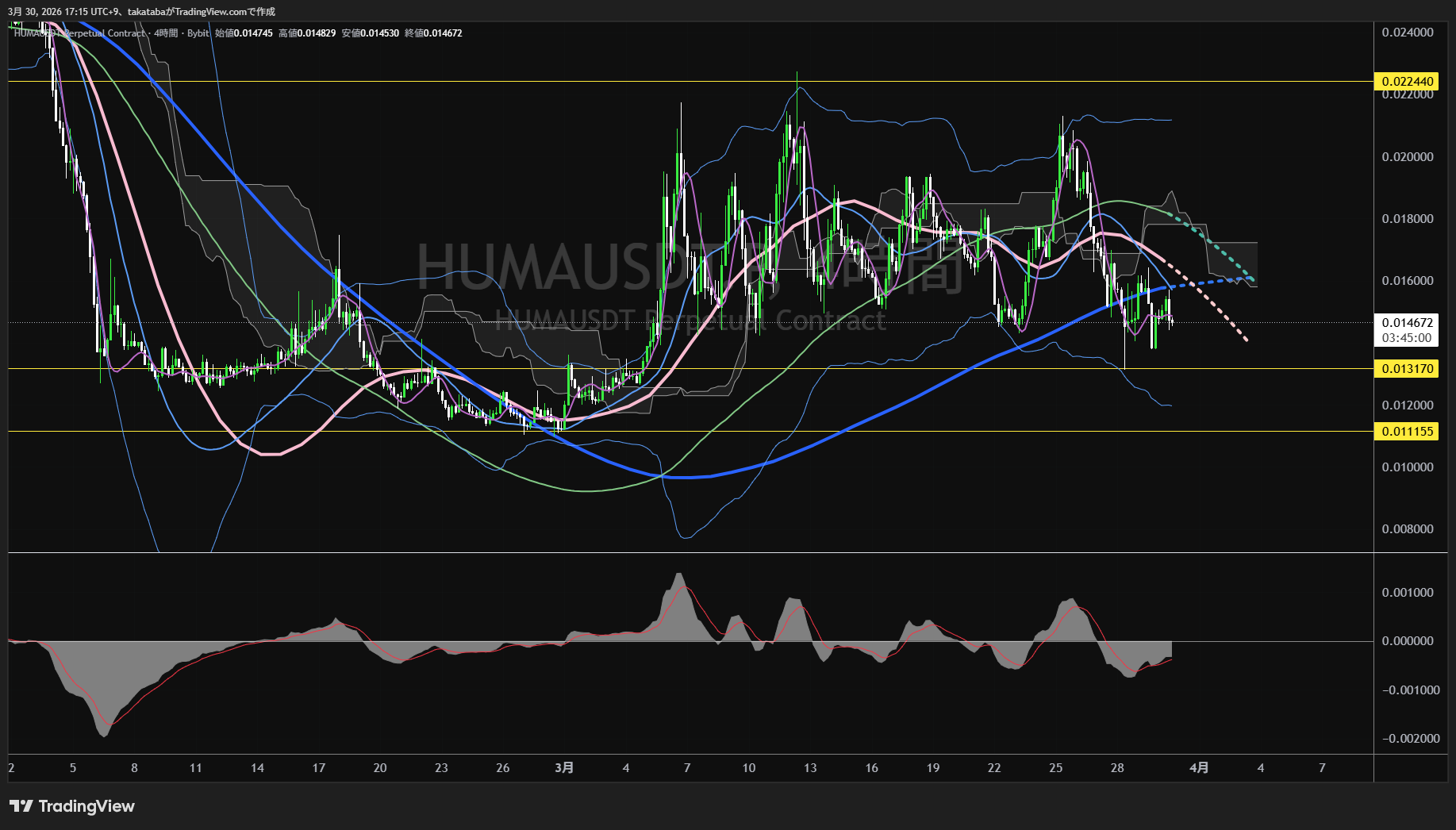Click the −0.002000 tick on indicator axis
The image size is (1456, 830).
[1410, 739]
